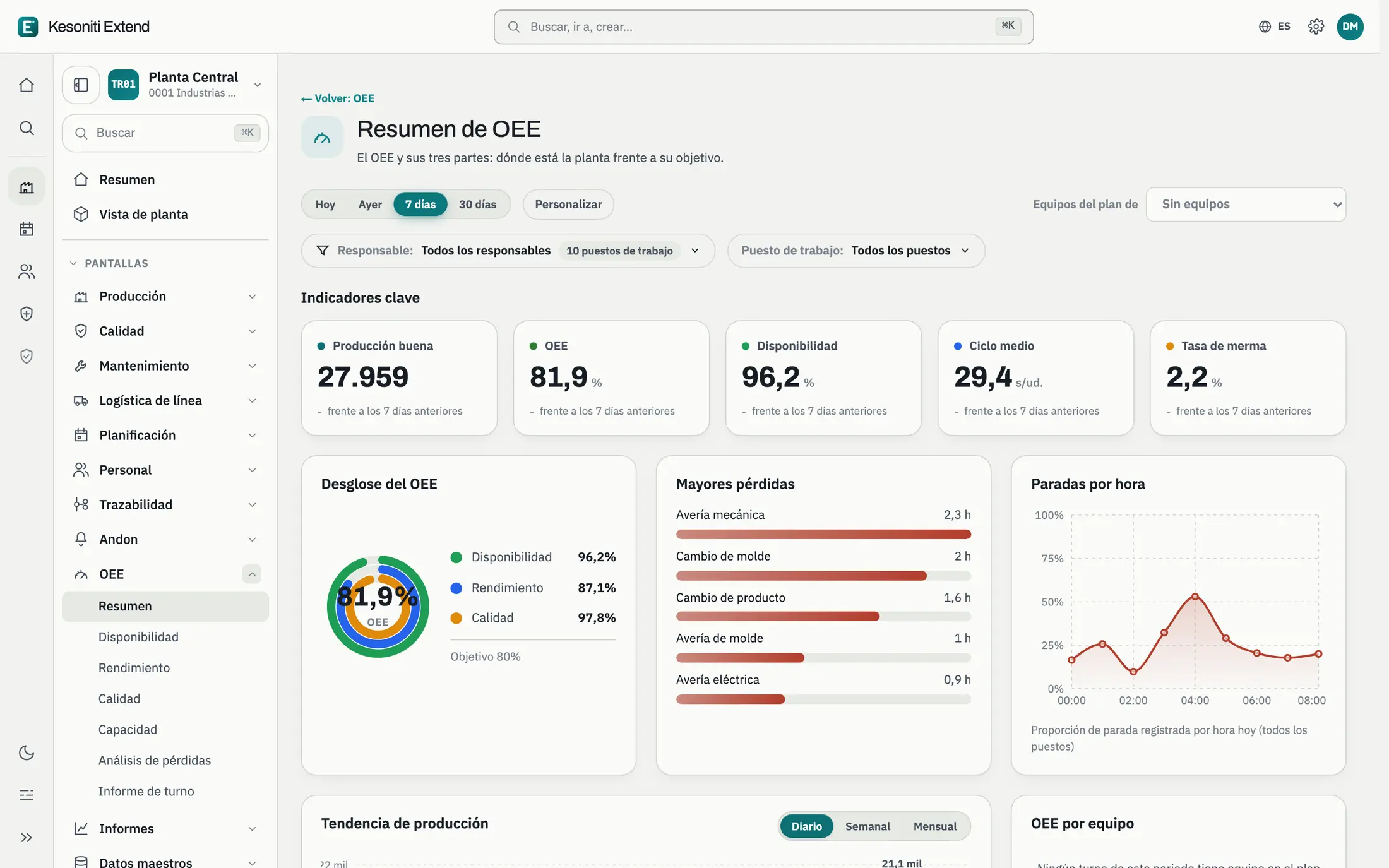Open Resumen in sidebar top
The width and height of the screenshot is (1389, 868).
pyautogui.click(x=165, y=180)
